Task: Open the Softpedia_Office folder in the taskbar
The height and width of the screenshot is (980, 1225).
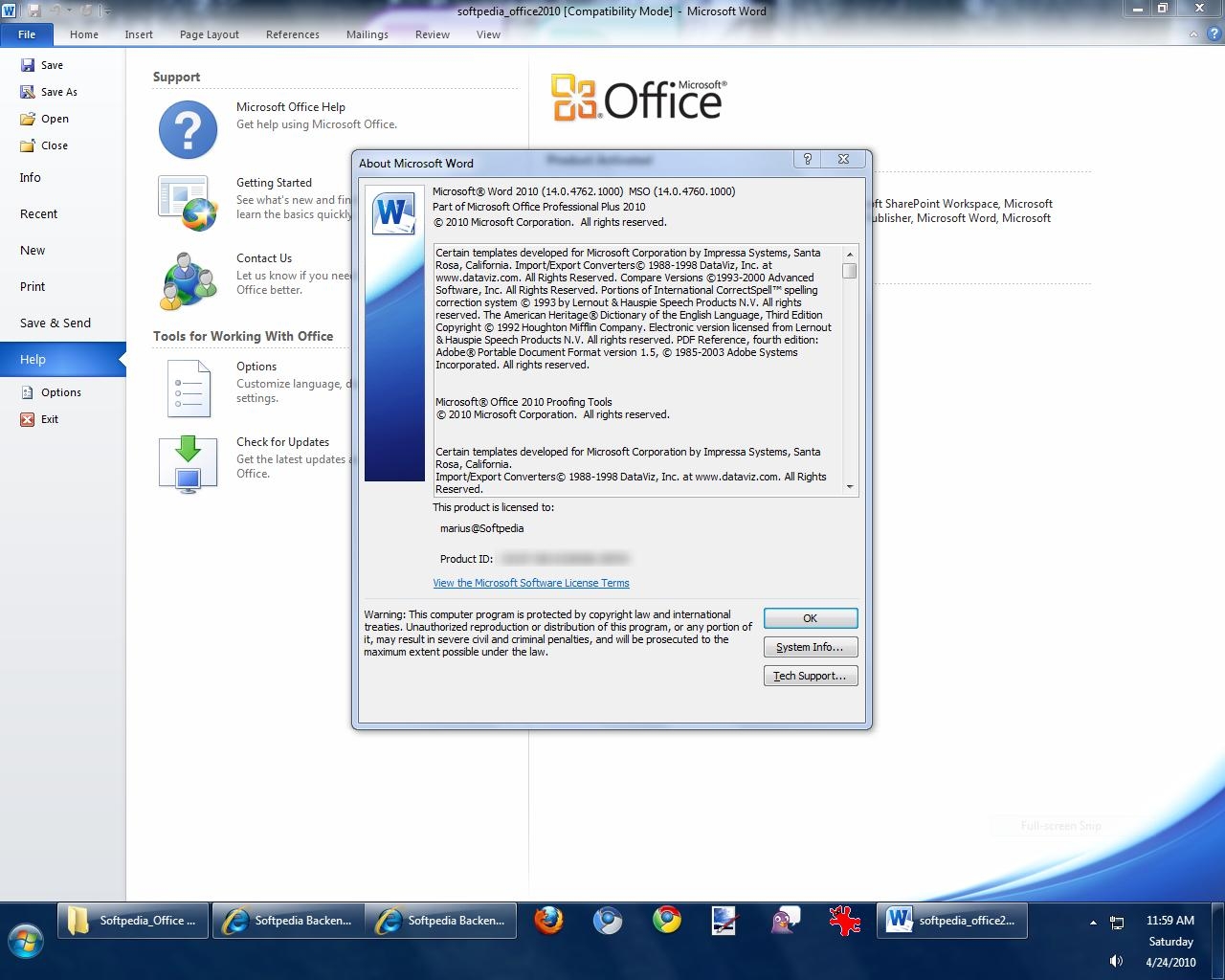Action: [x=133, y=921]
